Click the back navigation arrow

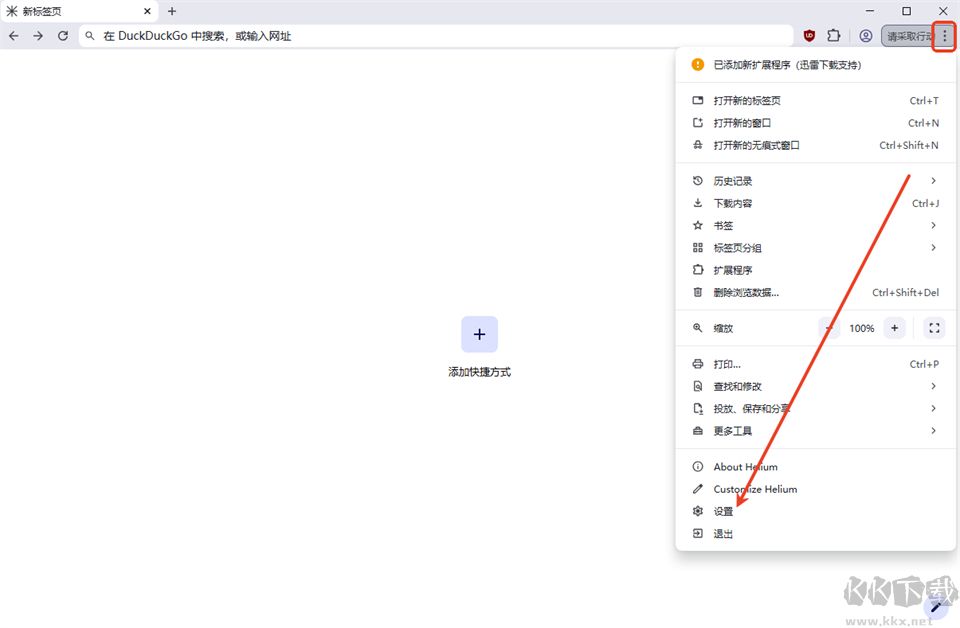(x=14, y=36)
